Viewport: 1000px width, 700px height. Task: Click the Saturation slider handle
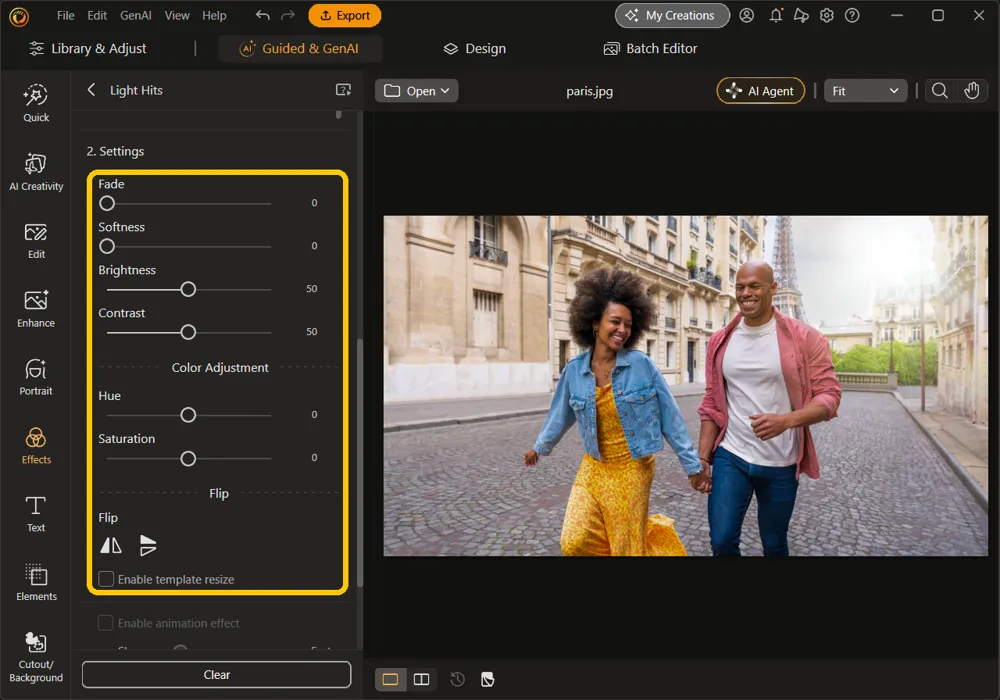(x=188, y=458)
